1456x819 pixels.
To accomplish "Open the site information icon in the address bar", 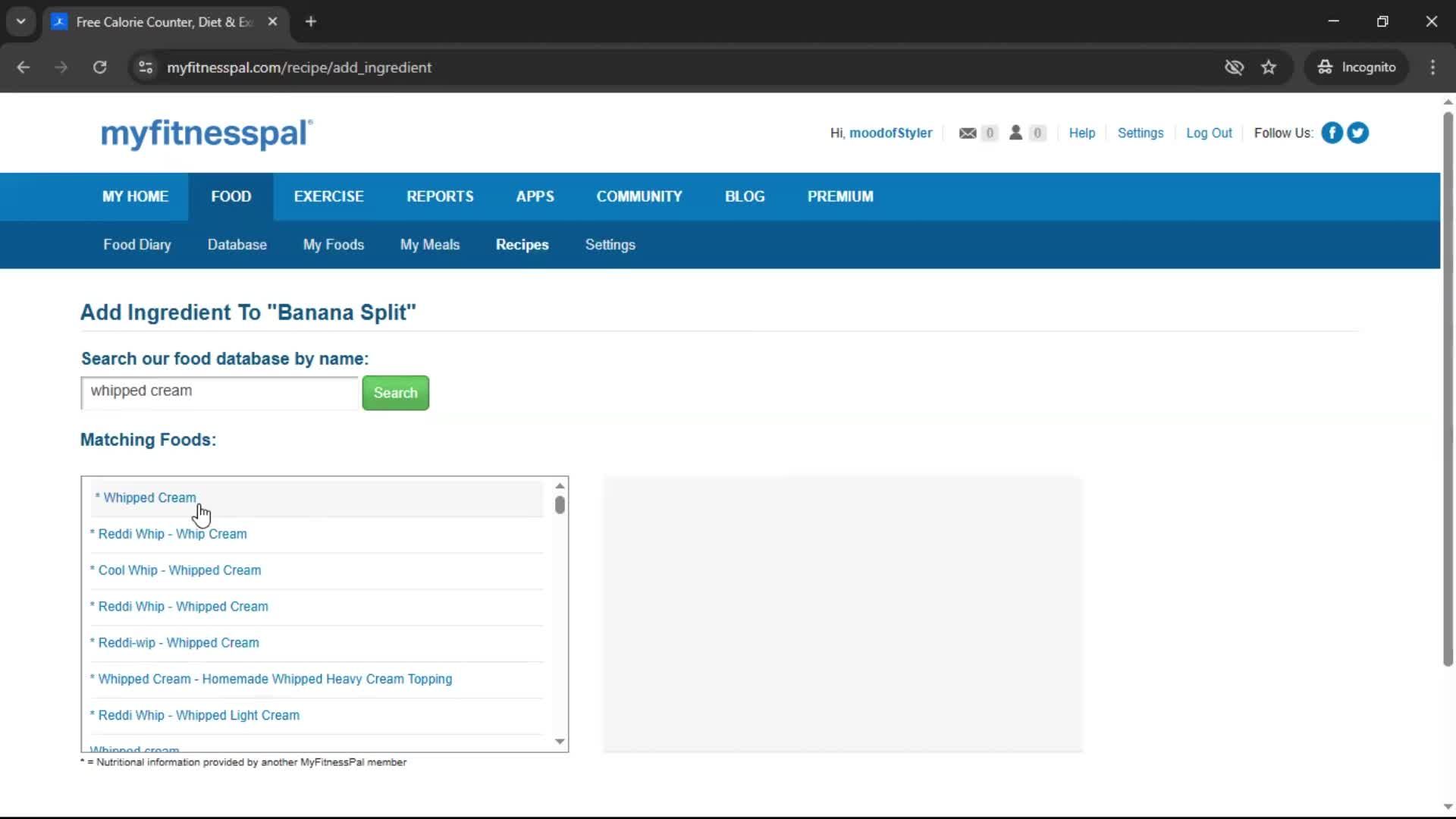I will [146, 67].
